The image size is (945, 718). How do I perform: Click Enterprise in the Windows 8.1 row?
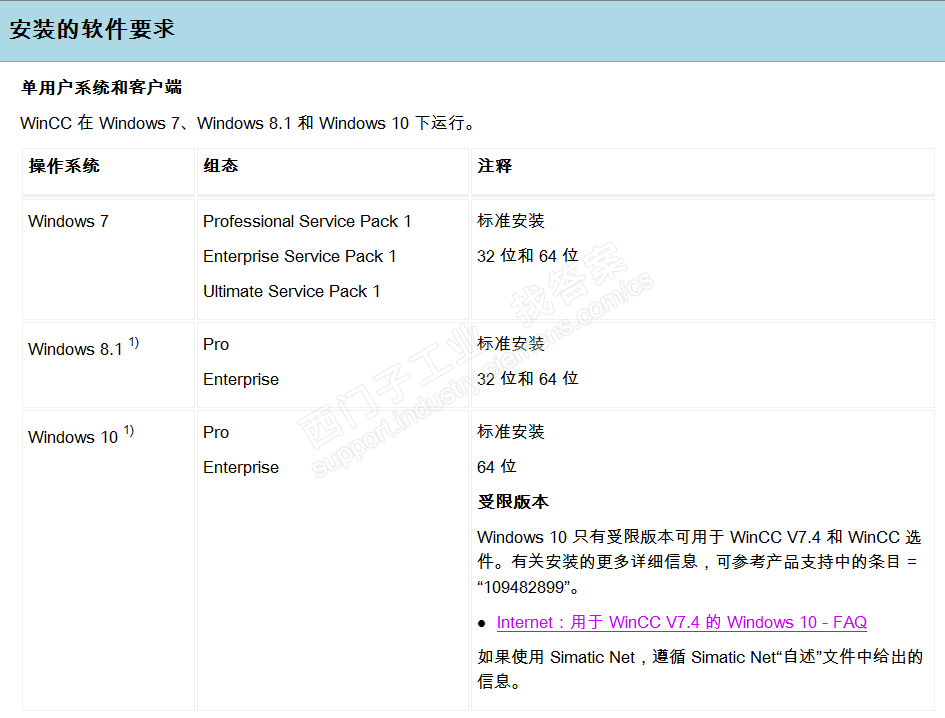click(x=241, y=379)
